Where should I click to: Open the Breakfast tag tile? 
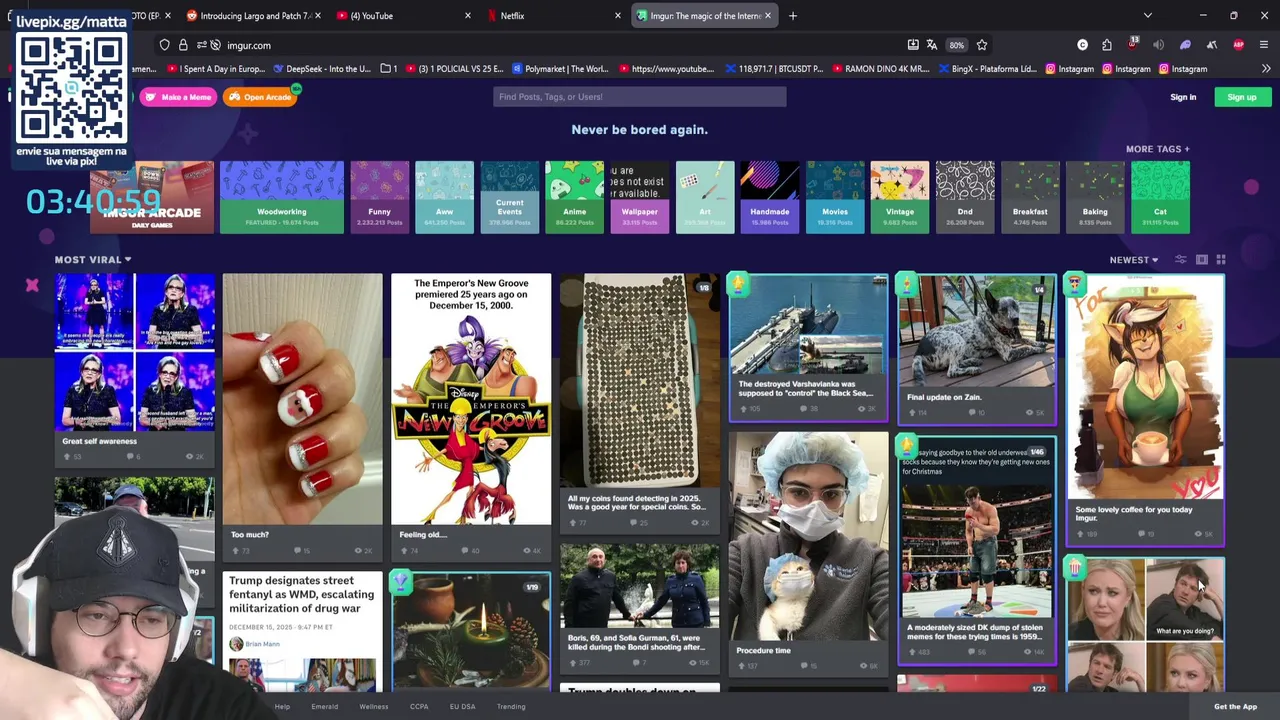click(x=1030, y=197)
